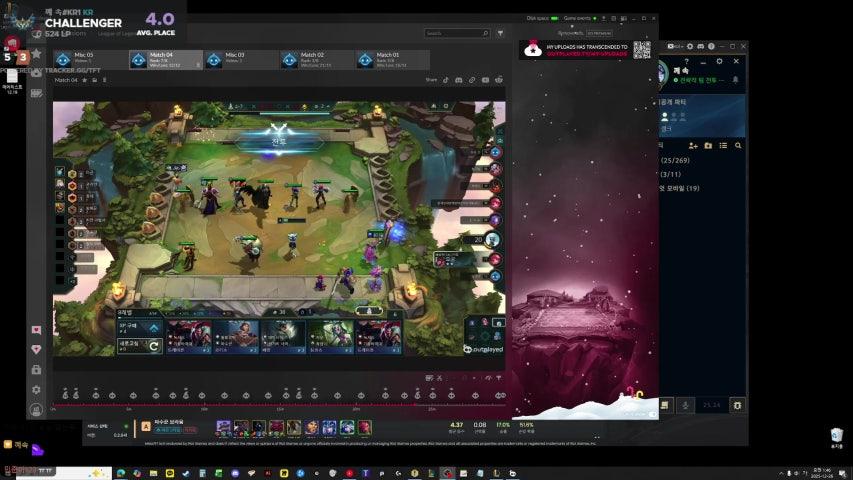Open the lock icon in Outplayed sidebar
Screen dimensions: 853x480
[36, 370]
